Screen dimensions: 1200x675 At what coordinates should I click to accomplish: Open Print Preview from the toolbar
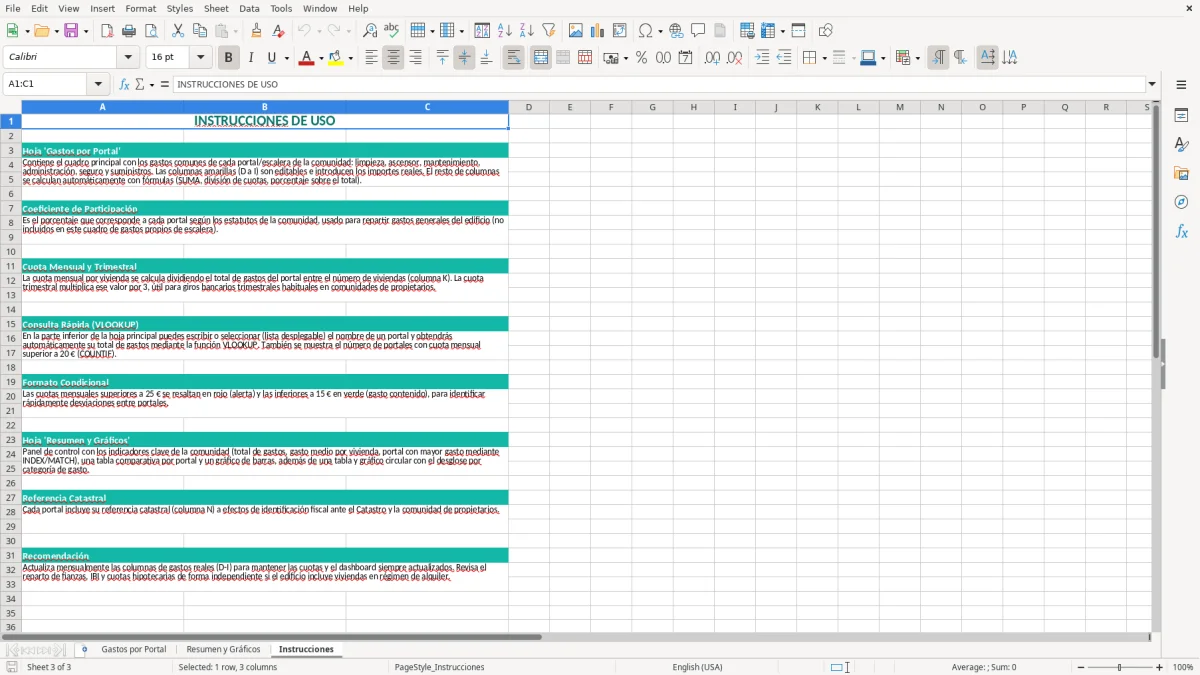pos(151,31)
